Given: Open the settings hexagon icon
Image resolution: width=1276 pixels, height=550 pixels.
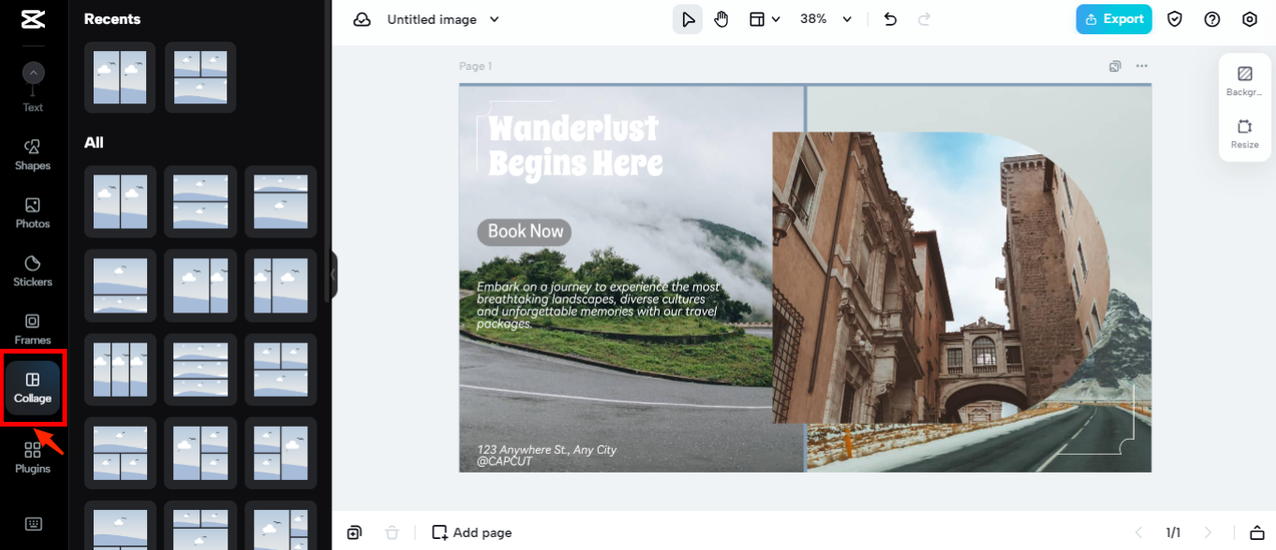Looking at the screenshot, I should click(1249, 19).
